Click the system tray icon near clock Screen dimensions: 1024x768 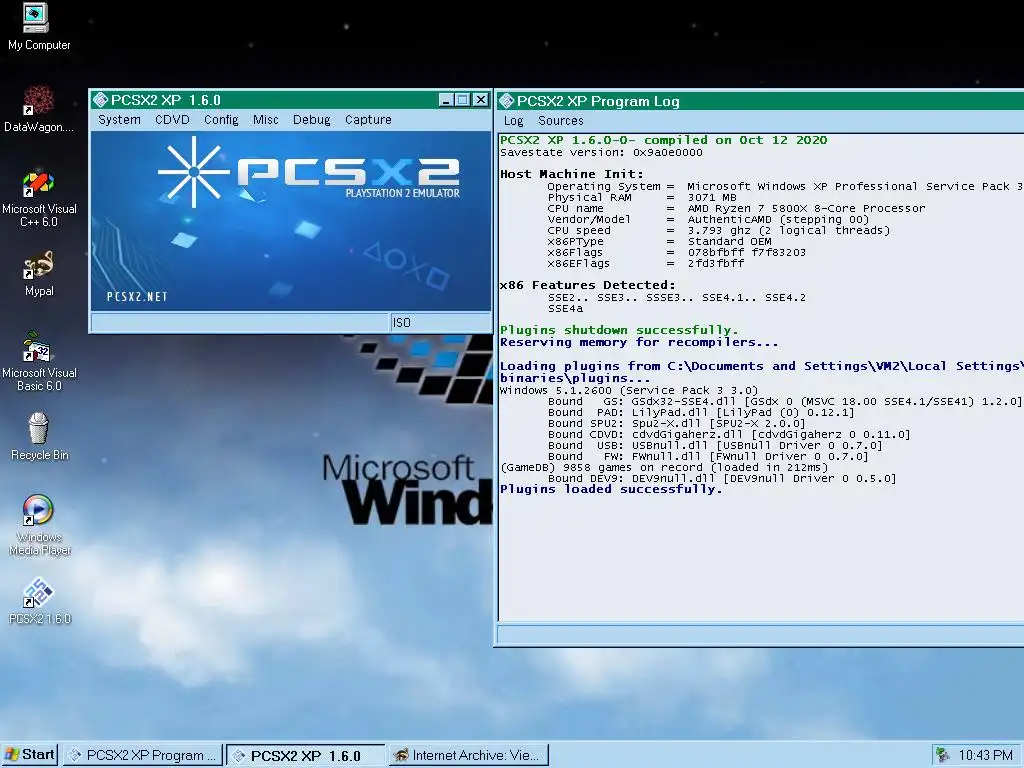pos(942,755)
